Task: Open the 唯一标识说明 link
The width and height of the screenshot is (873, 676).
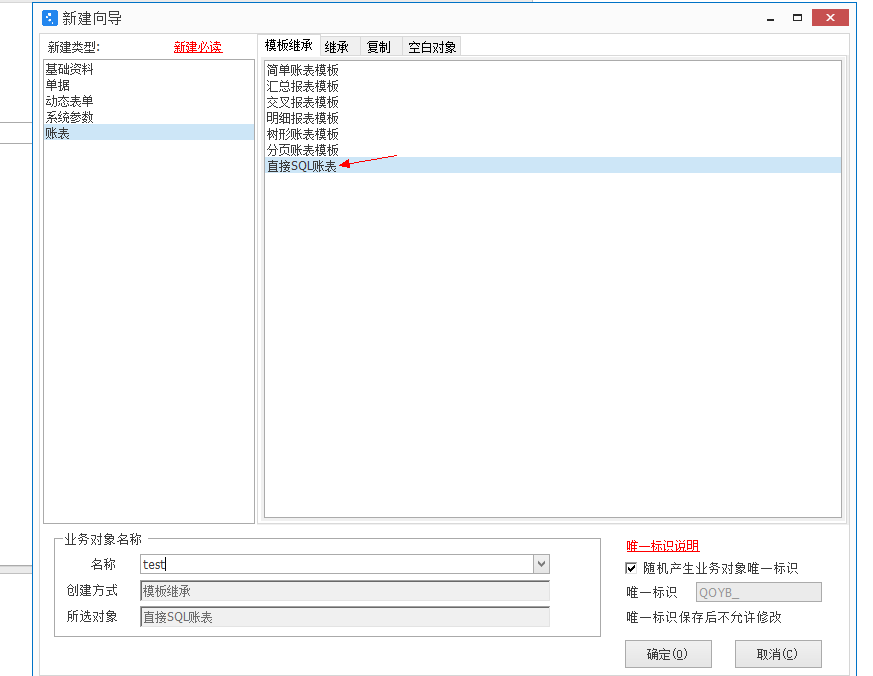Action: [x=662, y=546]
